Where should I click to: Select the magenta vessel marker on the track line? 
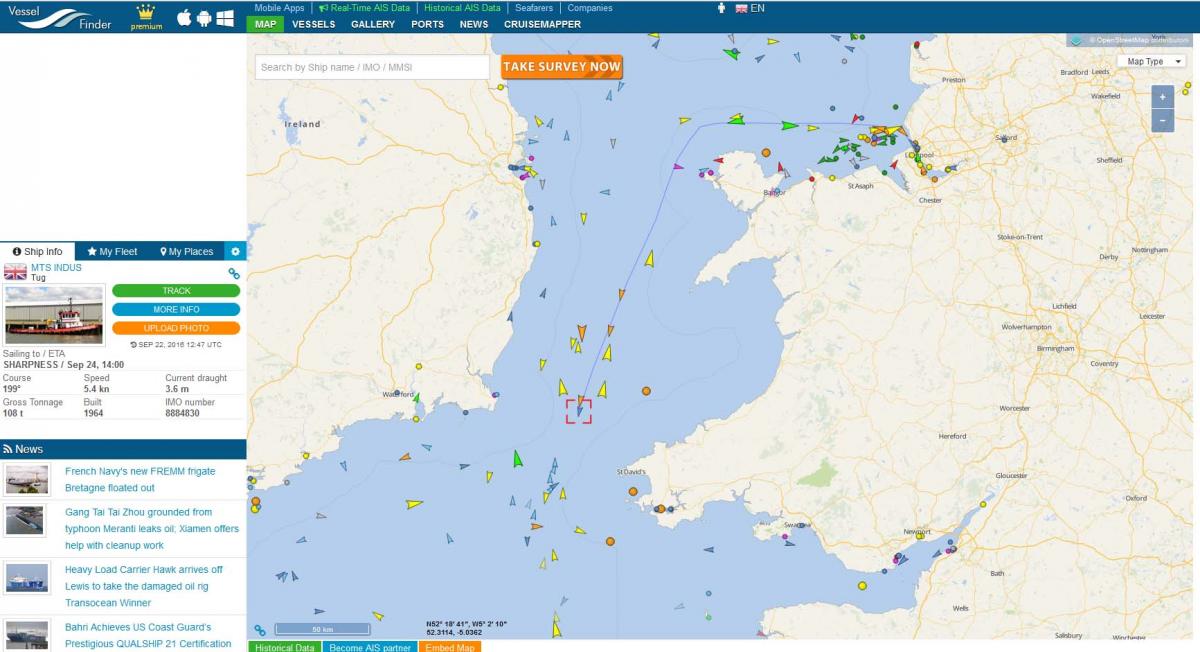point(678,167)
